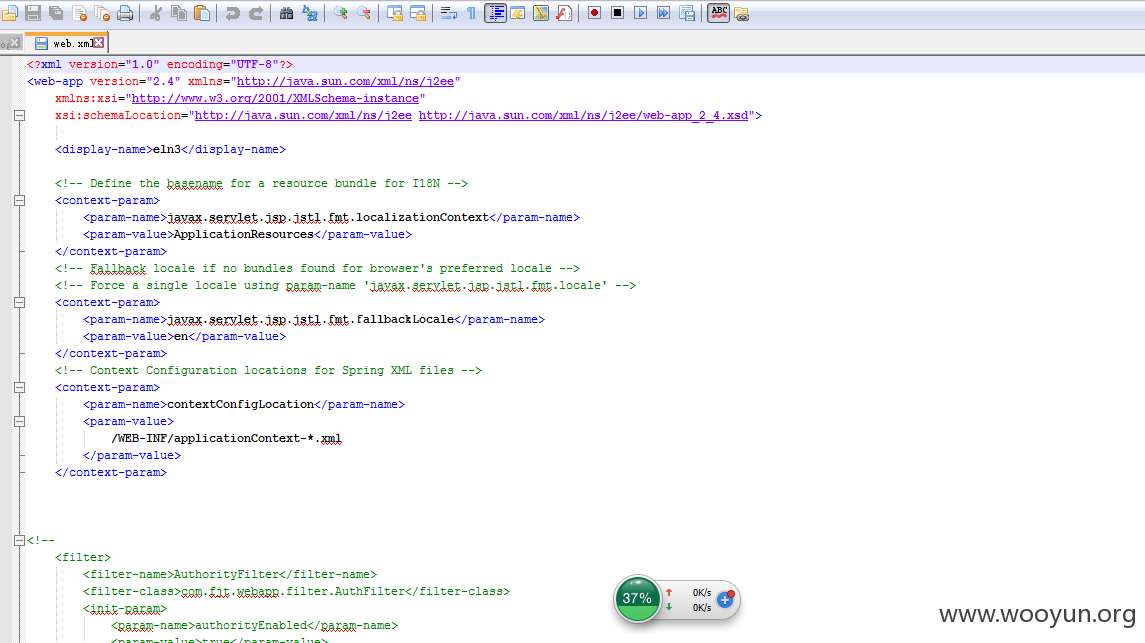The image size is (1145, 643).
Task: Open the Document Map panel
Action: point(541,13)
